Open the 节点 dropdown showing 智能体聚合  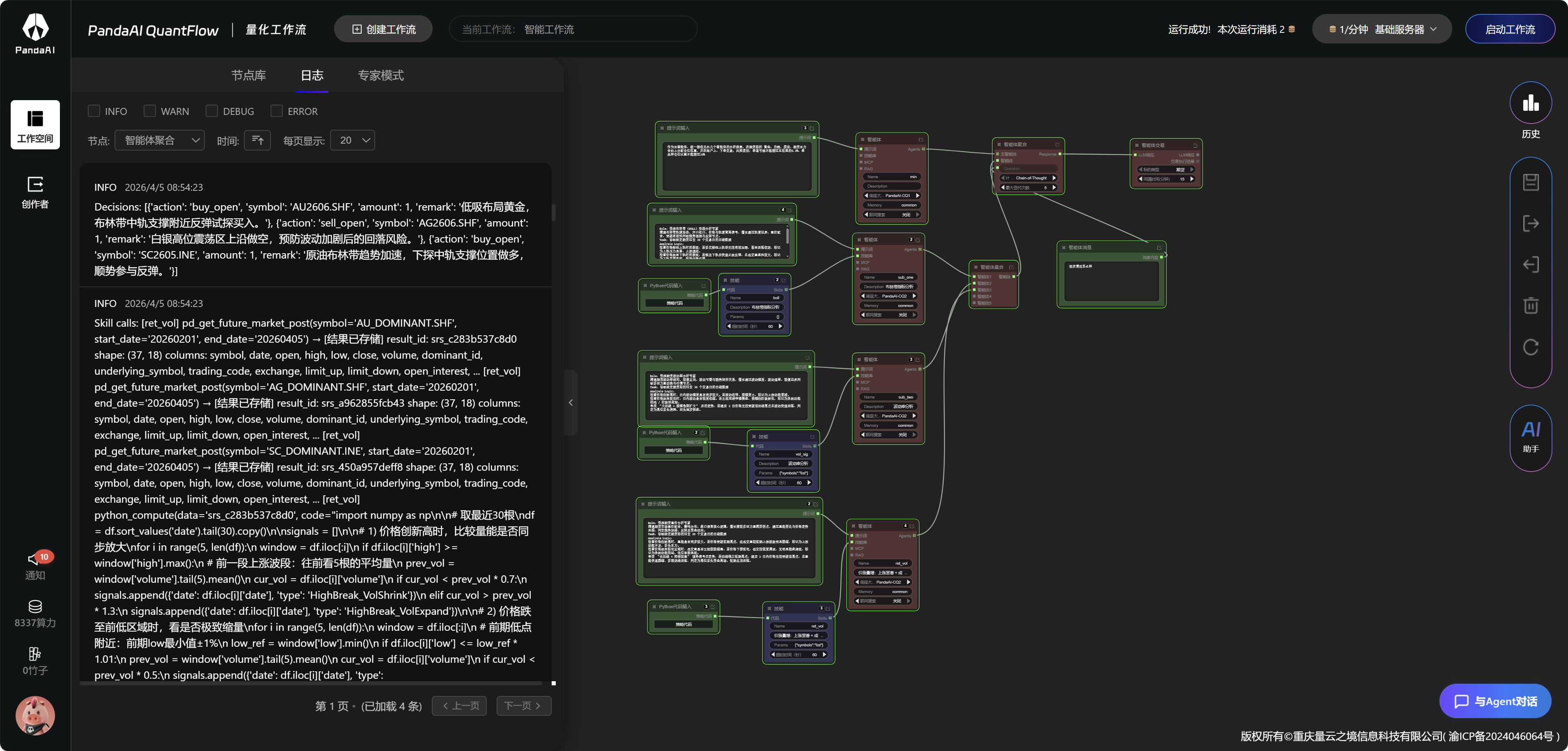pos(160,141)
